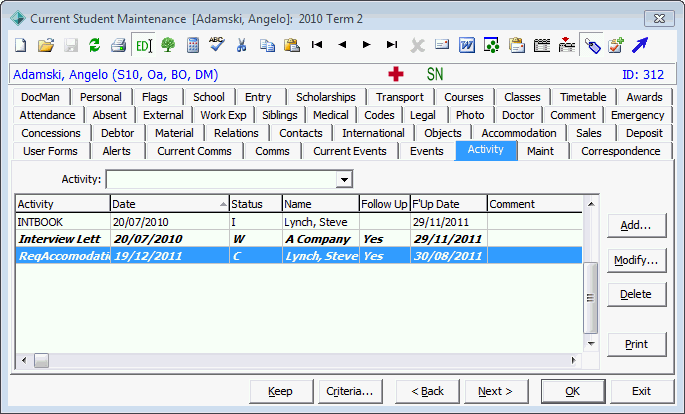Click the Printer toolbar icon
This screenshot has height=414, width=685.
pyautogui.click(x=118, y=45)
